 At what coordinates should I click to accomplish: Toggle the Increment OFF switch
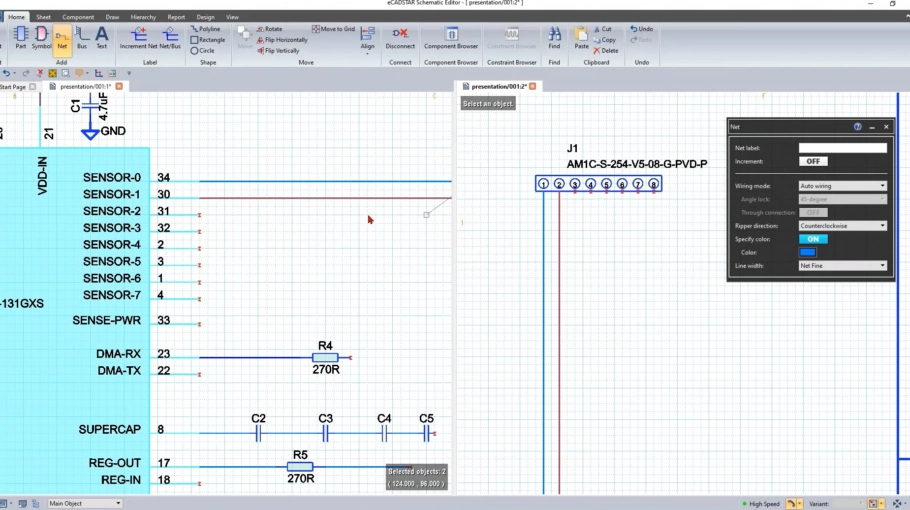pyautogui.click(x=813, y=161)
